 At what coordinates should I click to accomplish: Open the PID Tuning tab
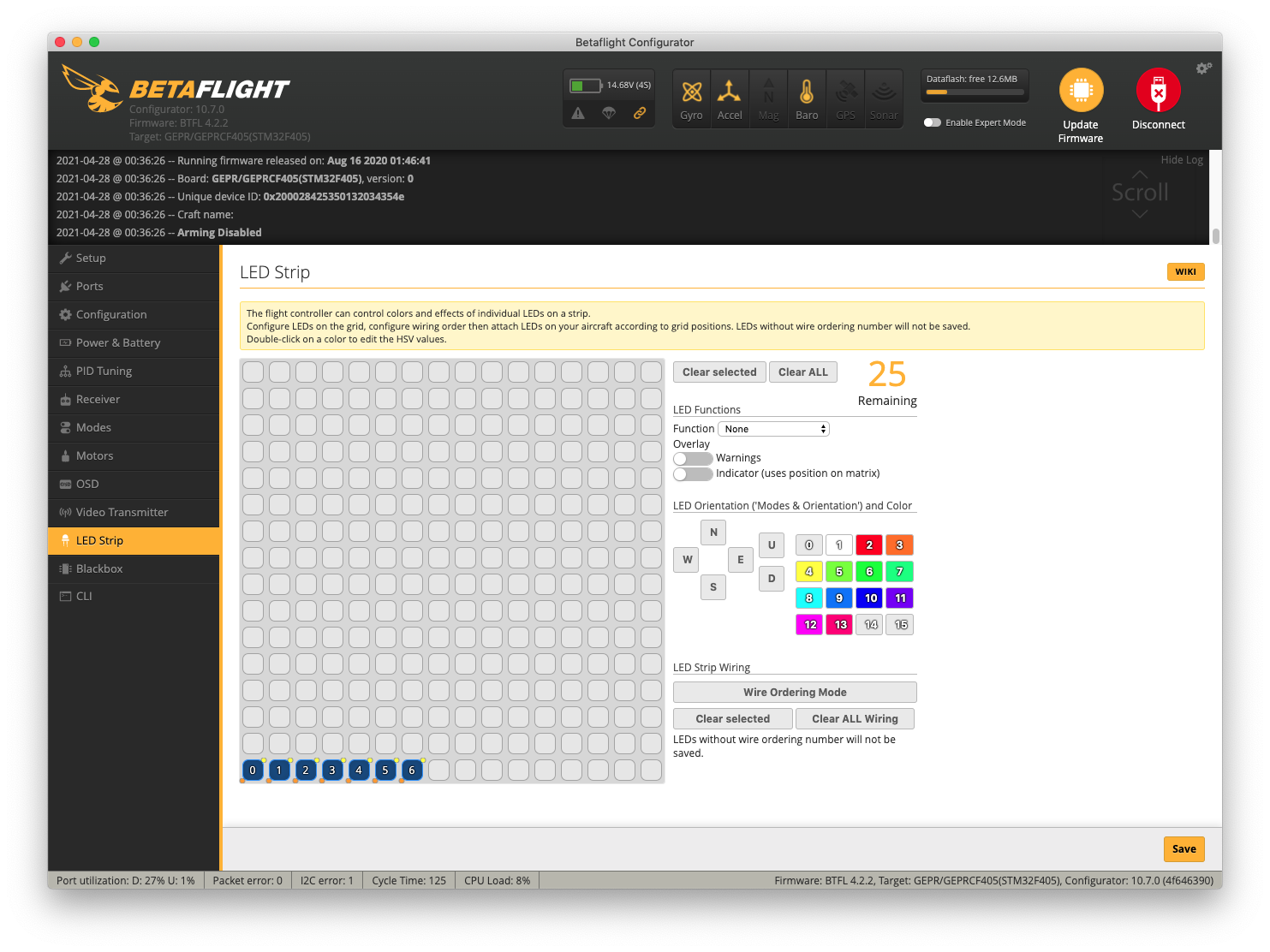pyautogui.click(x=134, y=371)
